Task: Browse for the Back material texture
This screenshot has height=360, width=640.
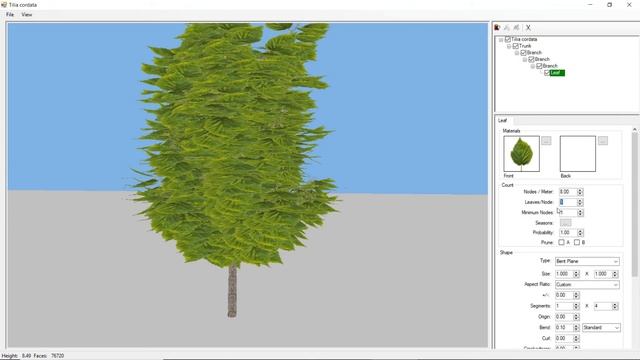Action: (603, 141)
